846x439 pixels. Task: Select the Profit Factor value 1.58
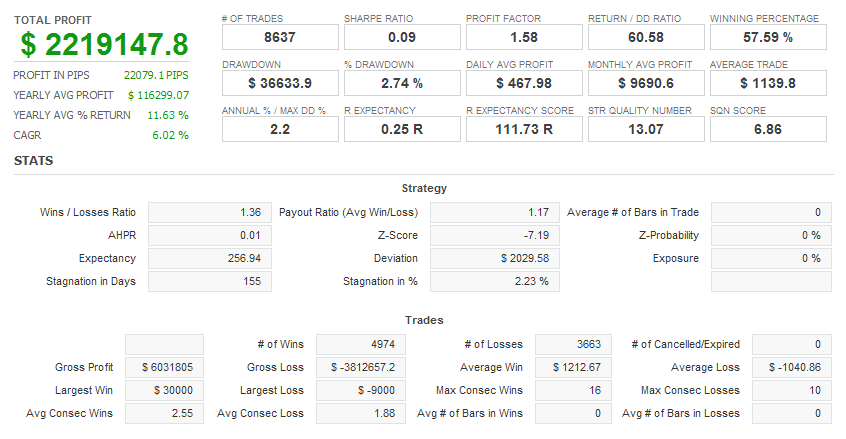coord(522,37)
